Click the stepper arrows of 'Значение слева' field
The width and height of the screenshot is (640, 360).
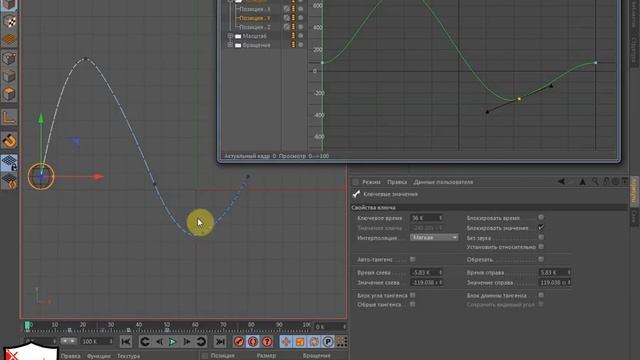coord(440,282)
